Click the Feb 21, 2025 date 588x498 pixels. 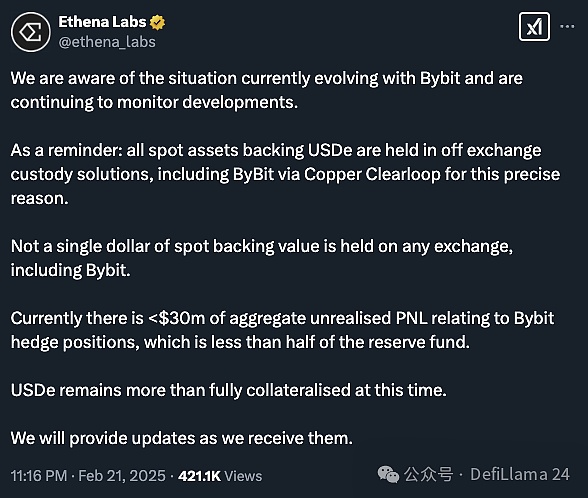pos(122,476)
